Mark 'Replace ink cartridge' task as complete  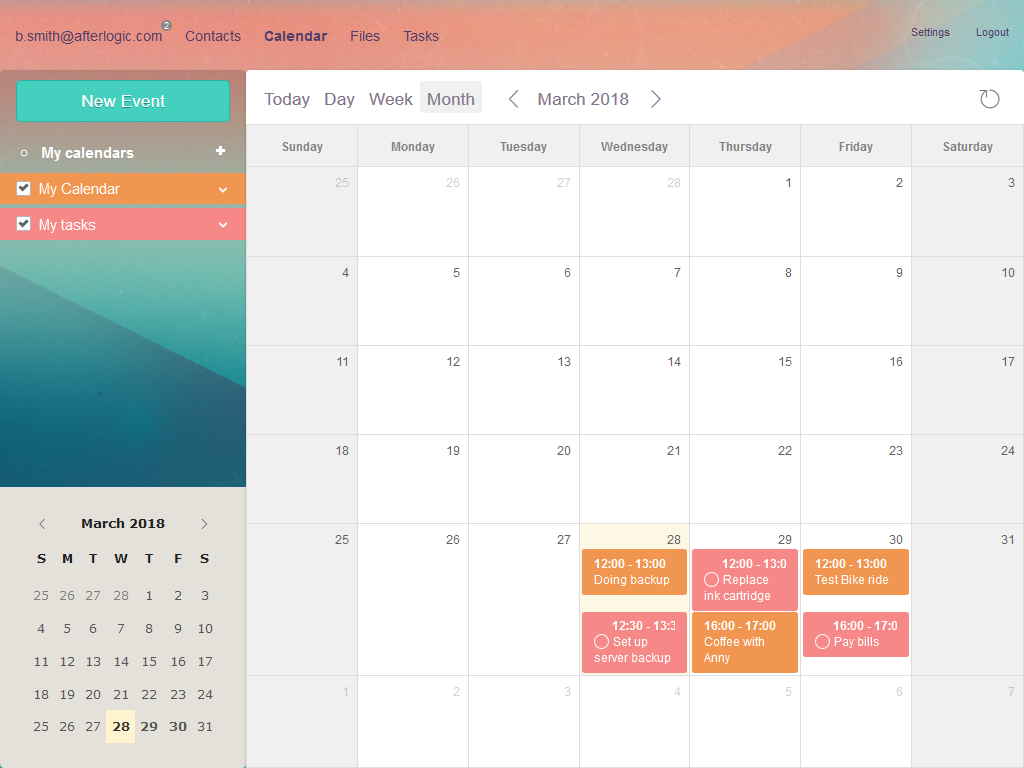711,580
